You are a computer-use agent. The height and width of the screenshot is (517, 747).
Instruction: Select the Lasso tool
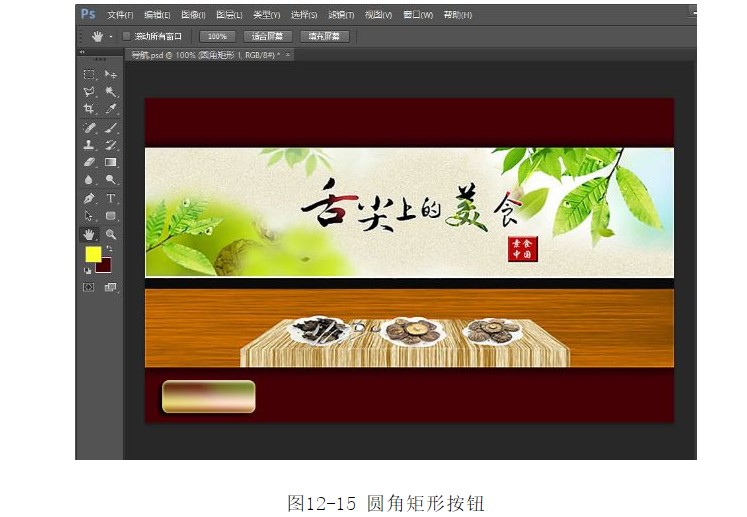(x=89, y=92)
